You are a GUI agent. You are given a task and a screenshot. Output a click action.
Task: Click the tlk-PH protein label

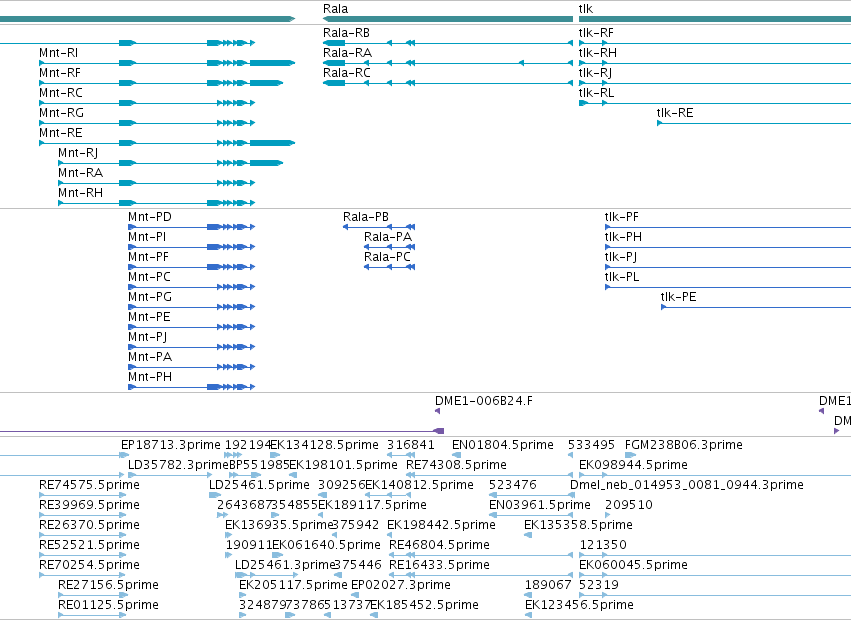tap(623, 237)
